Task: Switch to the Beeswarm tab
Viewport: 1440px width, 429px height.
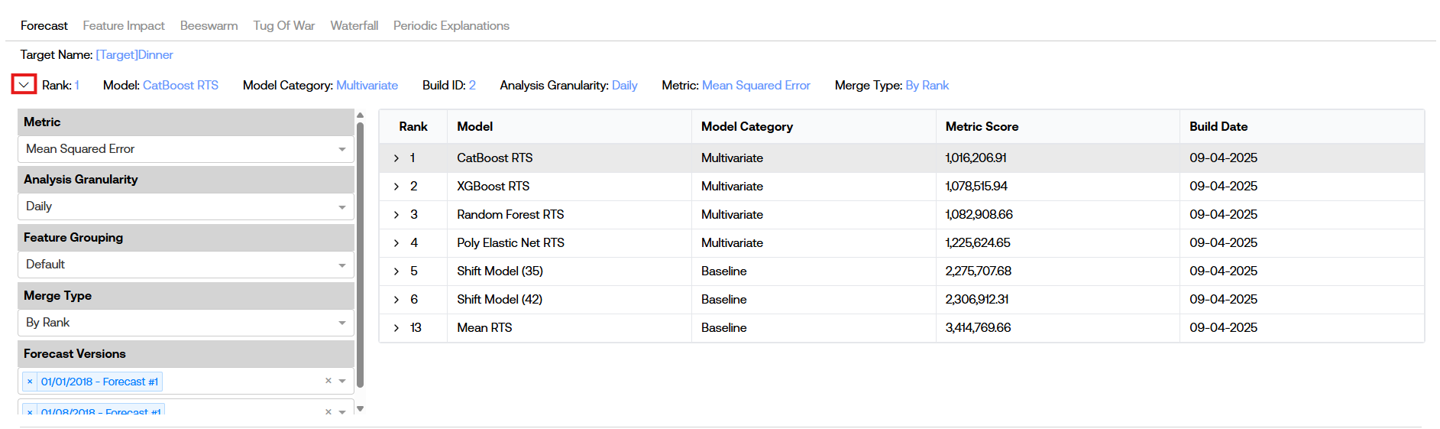Action: [x=209, y=26]
